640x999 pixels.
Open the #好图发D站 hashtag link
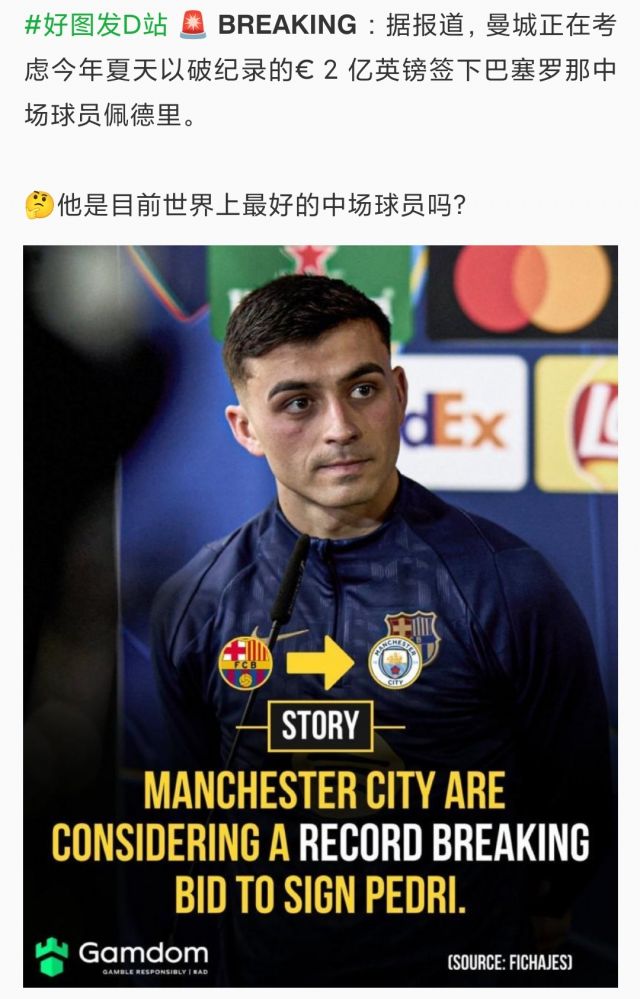(96, 25)
